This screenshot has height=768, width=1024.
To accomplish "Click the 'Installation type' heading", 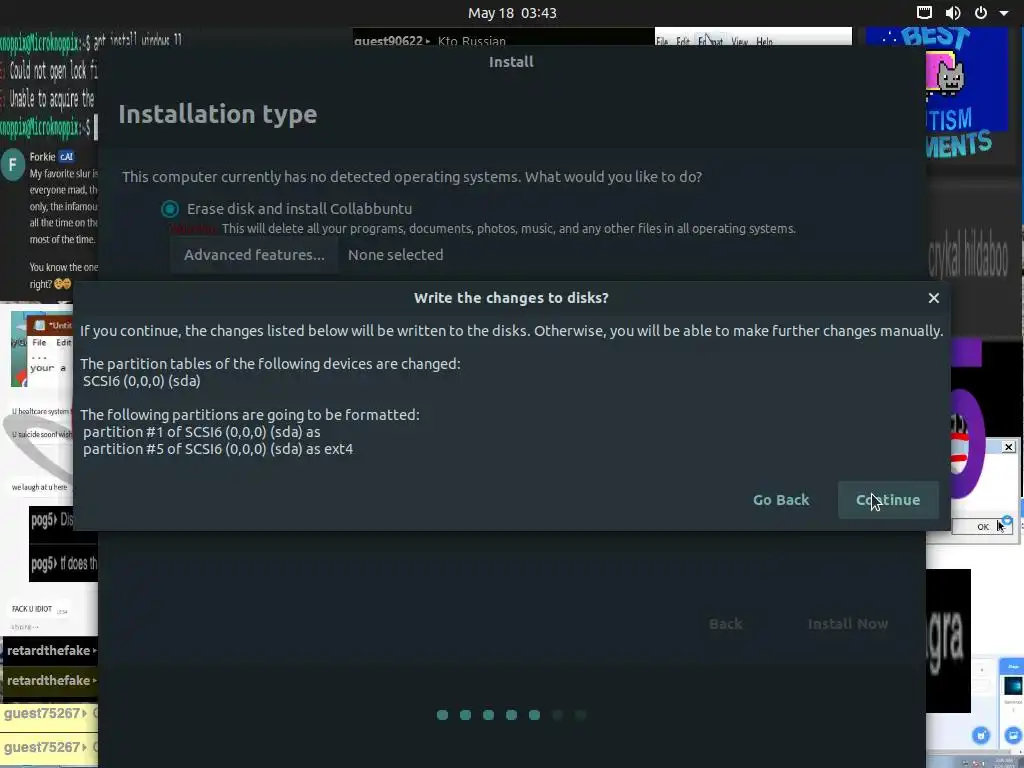I will [217, 114].
